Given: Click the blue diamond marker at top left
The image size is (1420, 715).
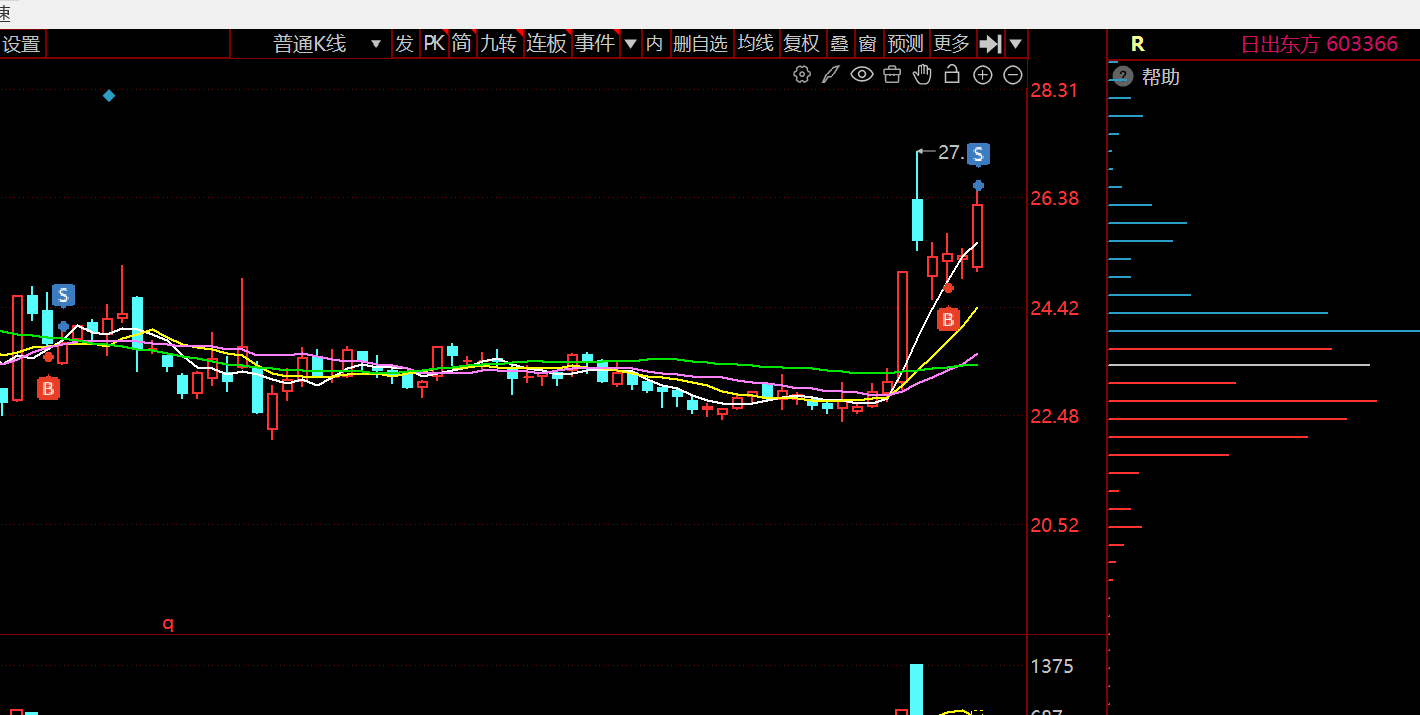Looking at the screenshot, I should click(x=109, y=96).
